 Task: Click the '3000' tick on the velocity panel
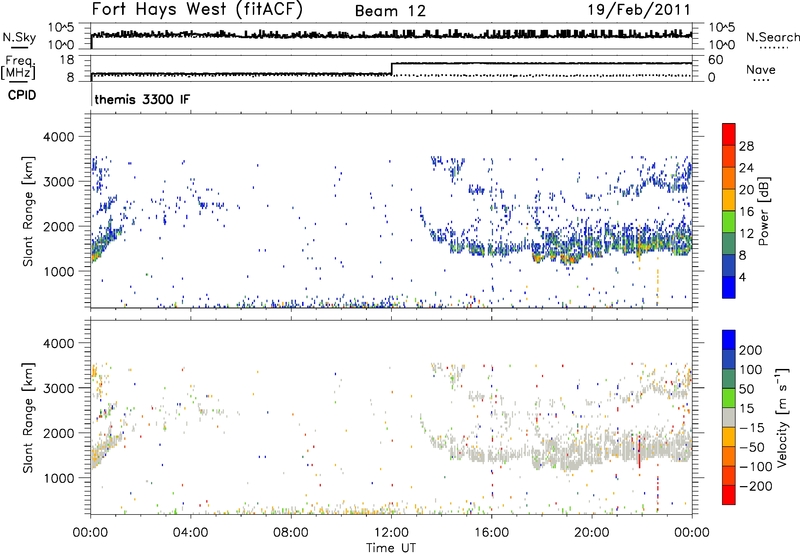coord(58,388)
